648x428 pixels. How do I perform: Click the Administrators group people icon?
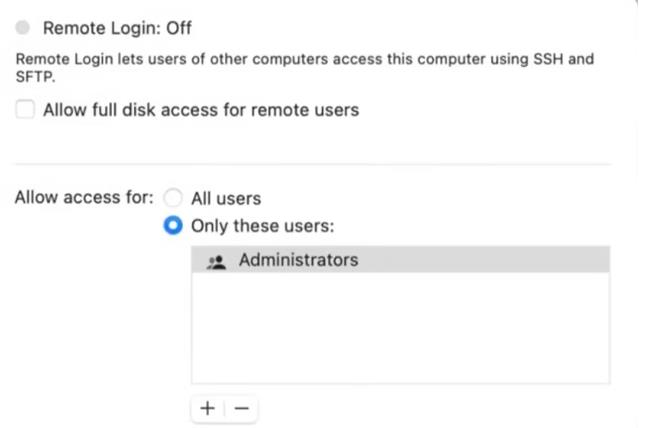point(216,262)
